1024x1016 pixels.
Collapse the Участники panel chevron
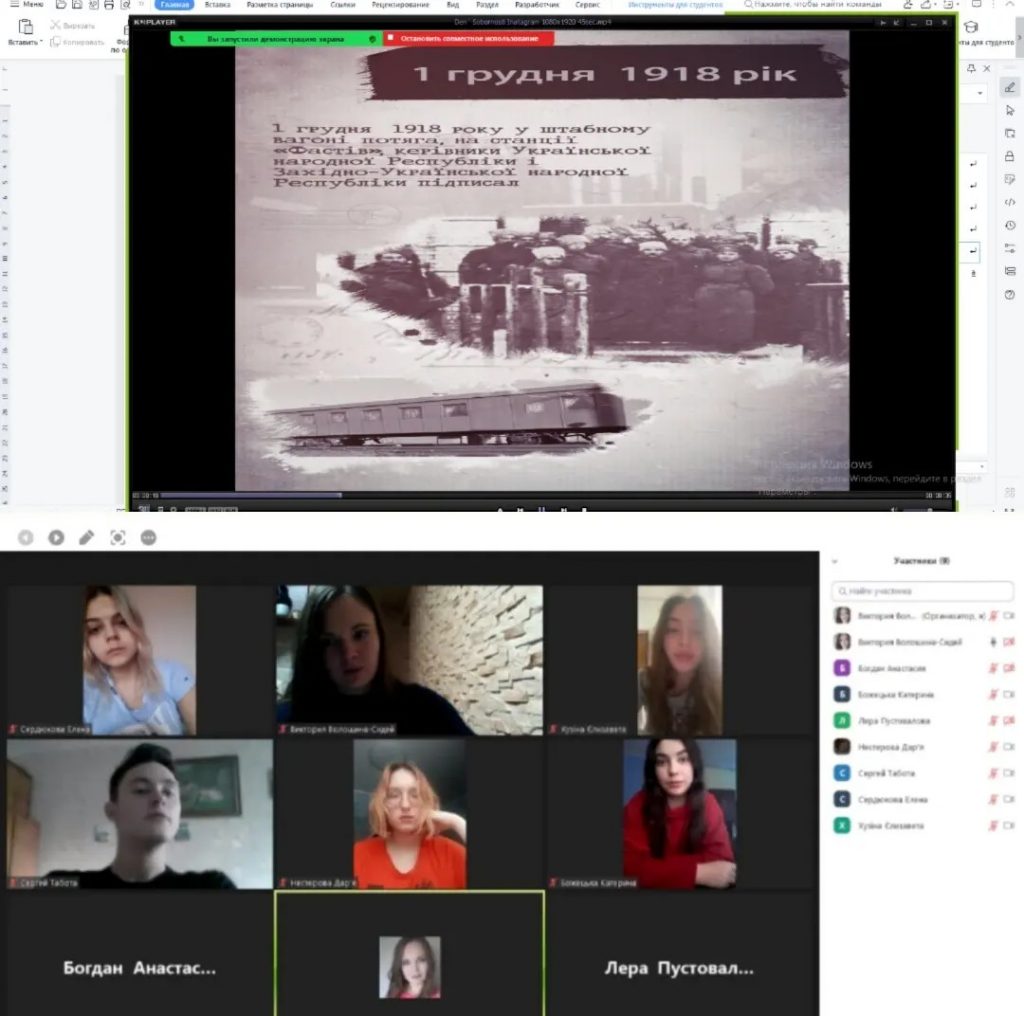coord(835,562)
